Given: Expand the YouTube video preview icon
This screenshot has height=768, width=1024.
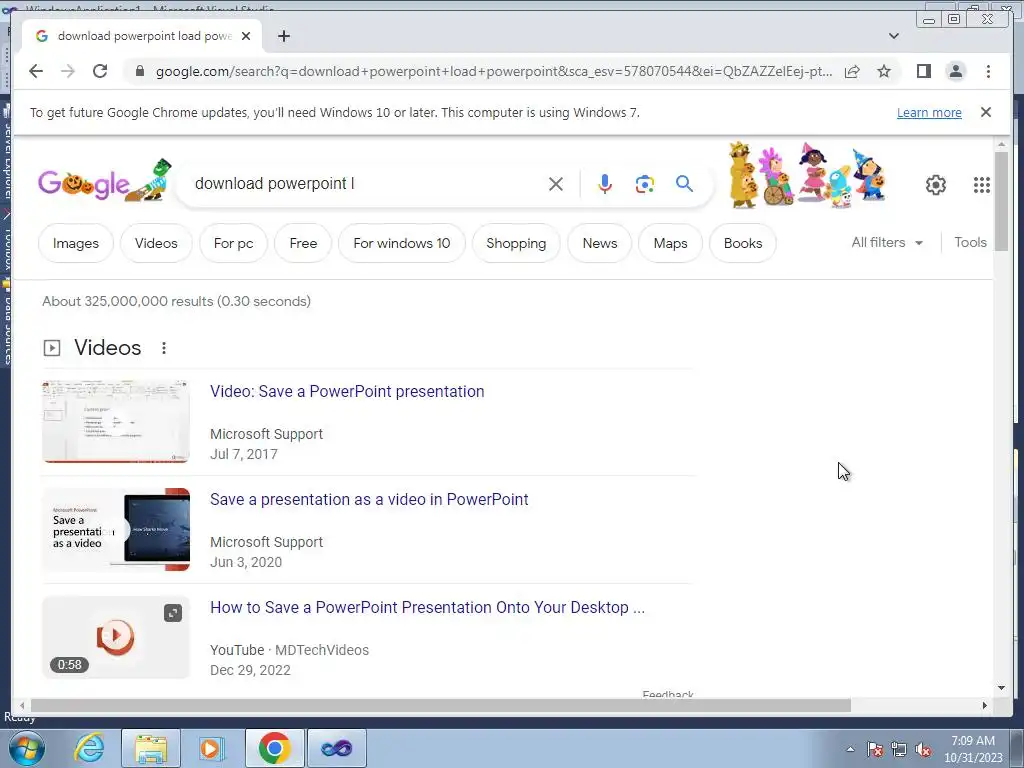Looking at the screenshot, I should click(173, 613).
